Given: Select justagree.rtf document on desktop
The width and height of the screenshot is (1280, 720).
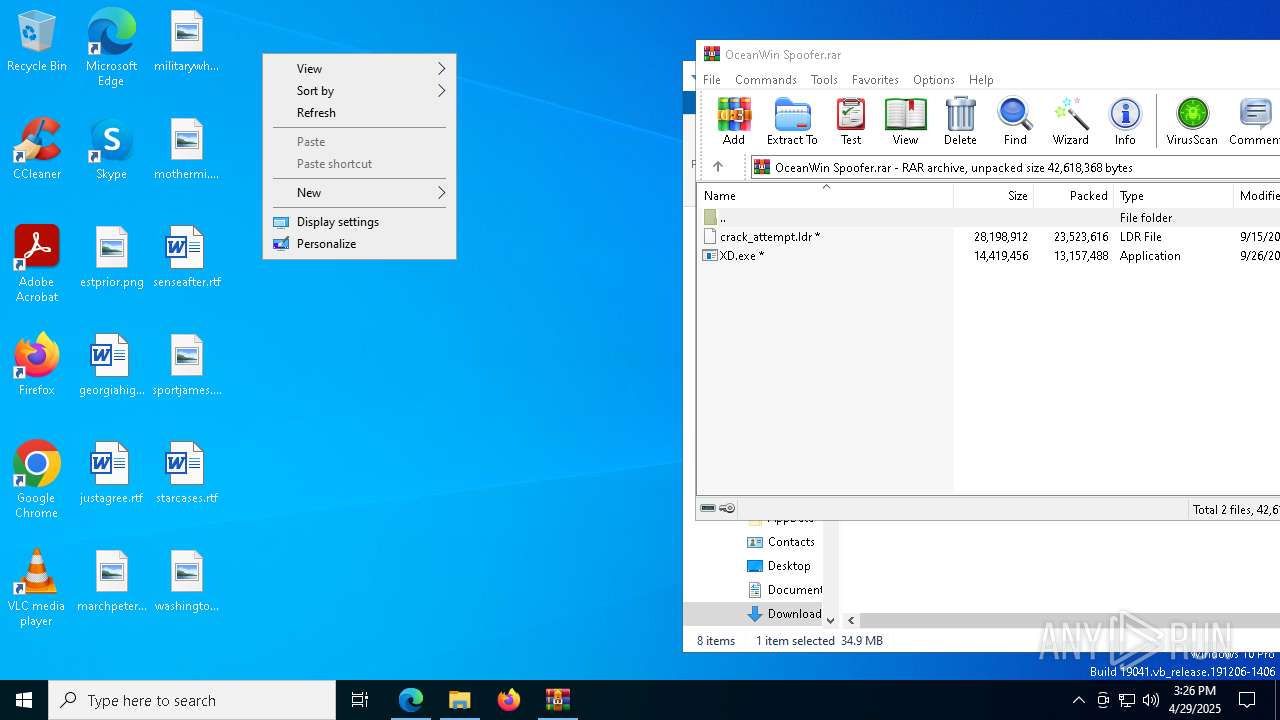Looking at the screenshot, I should (111, 473).
